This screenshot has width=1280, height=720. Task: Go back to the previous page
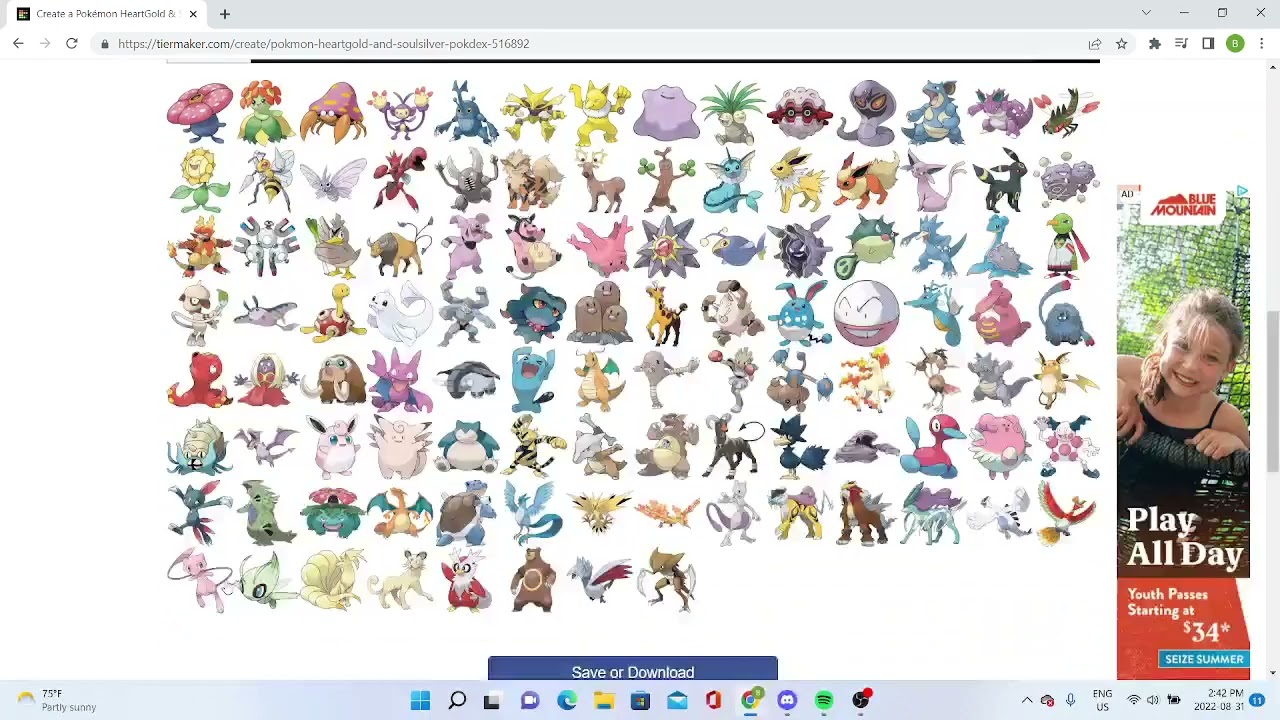[18, 44]
